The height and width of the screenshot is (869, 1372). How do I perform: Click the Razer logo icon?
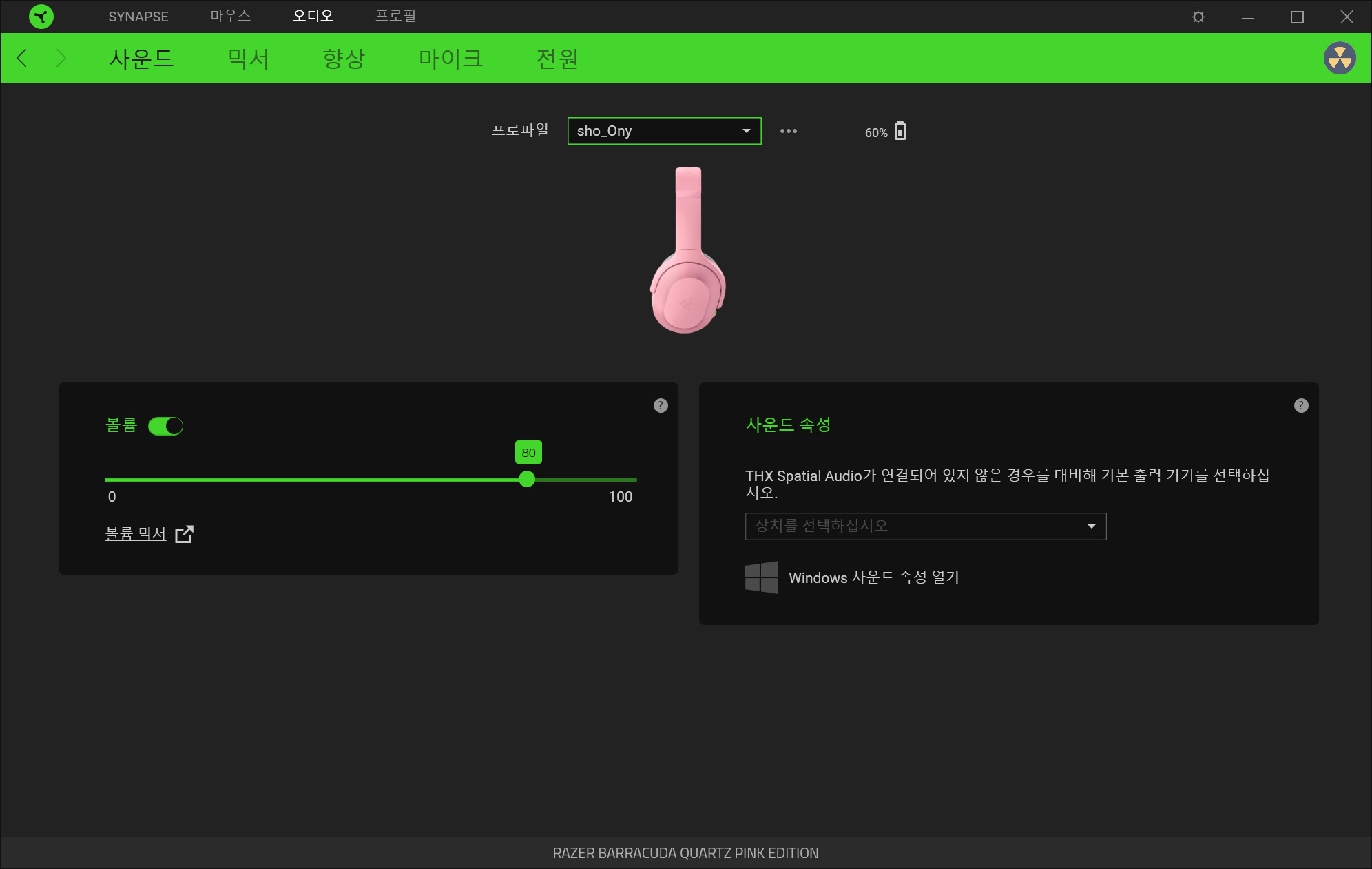[41, 17]
